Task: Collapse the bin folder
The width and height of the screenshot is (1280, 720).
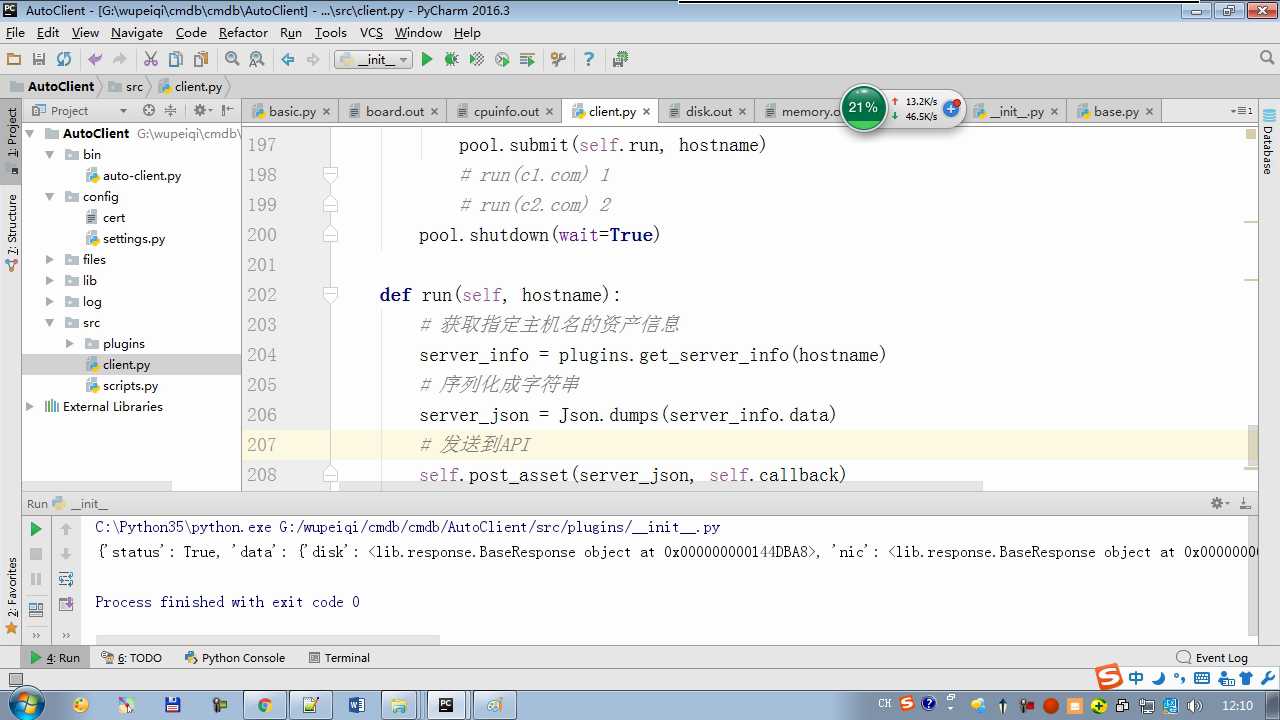Action: point(50,154)
